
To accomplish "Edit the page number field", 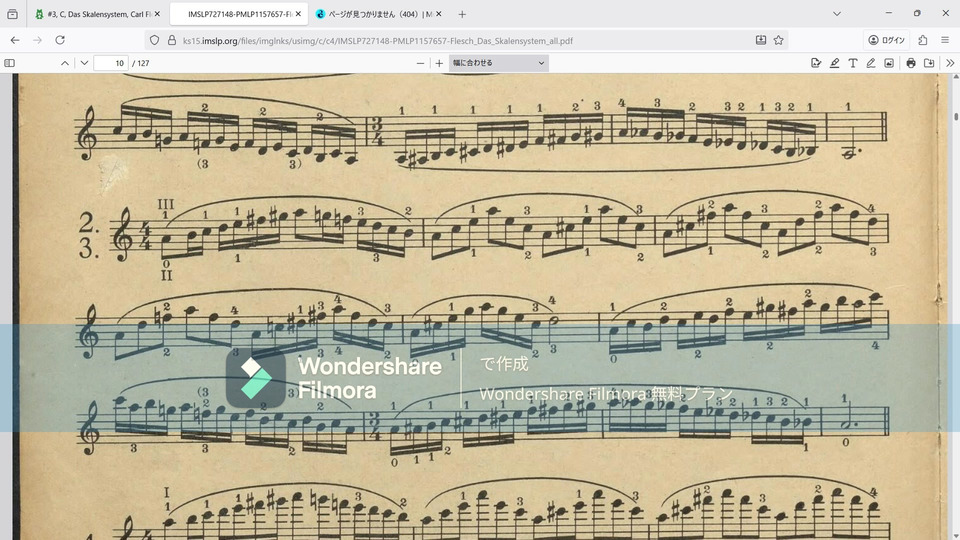I will pyautogui.click(x=111, y=63).
